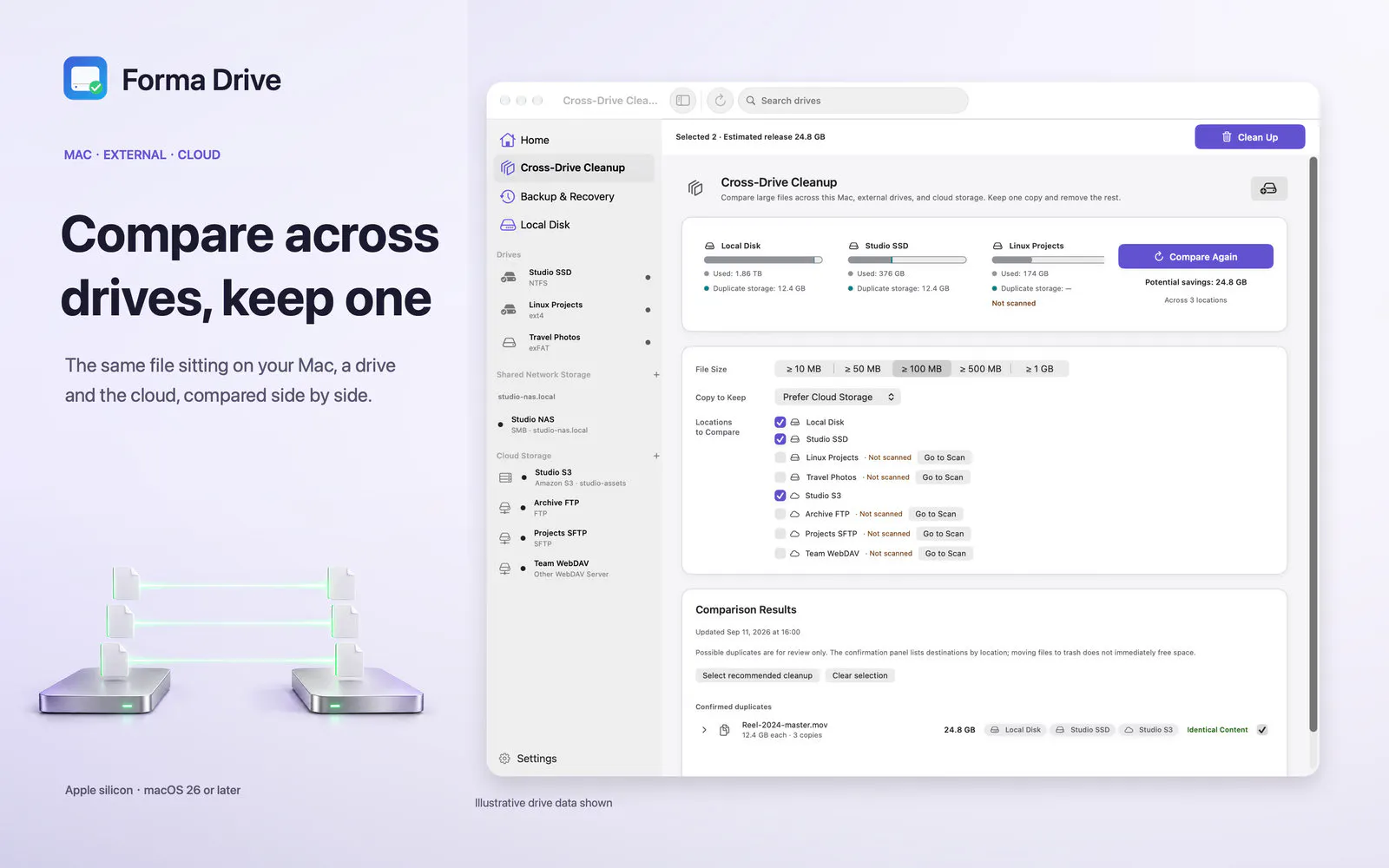Uncheck the Studio S3 location checkbox
Viewport: 1389px width, 868px height.
[x=780, y=496]
